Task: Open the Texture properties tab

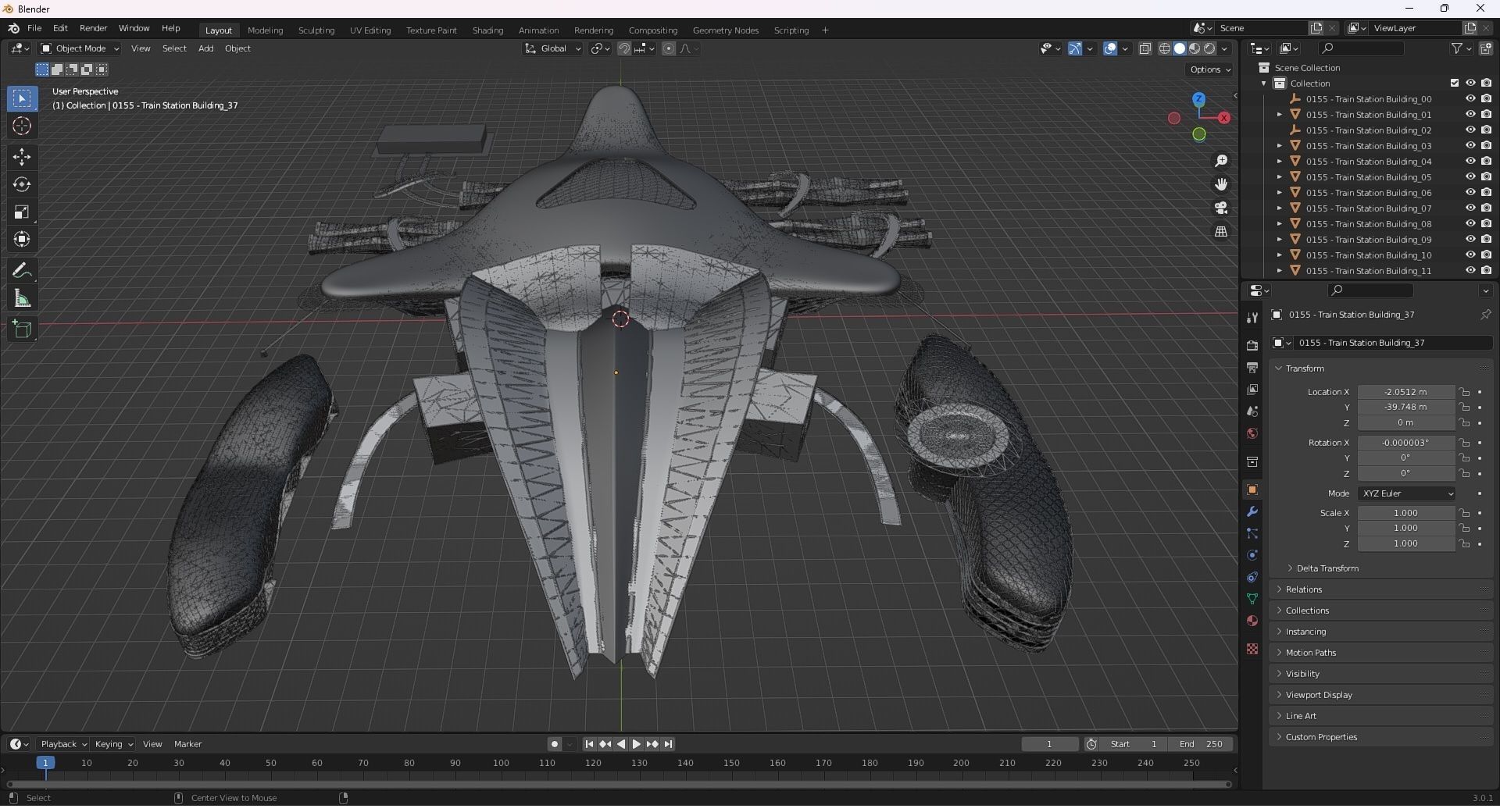Action: click(1252, 649)
